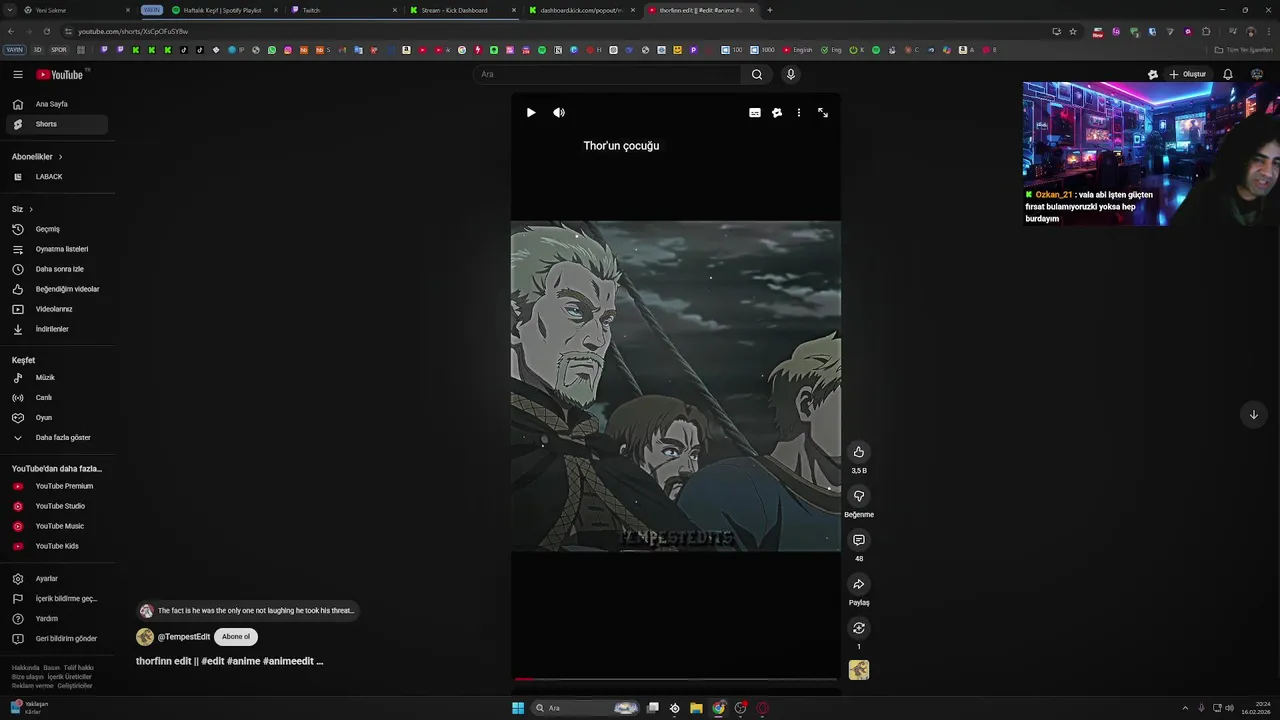This screenshot has width=1280, height=720.
Task: Open the sound thumbnail below the remix icon
Action: (x=859, y=670)
